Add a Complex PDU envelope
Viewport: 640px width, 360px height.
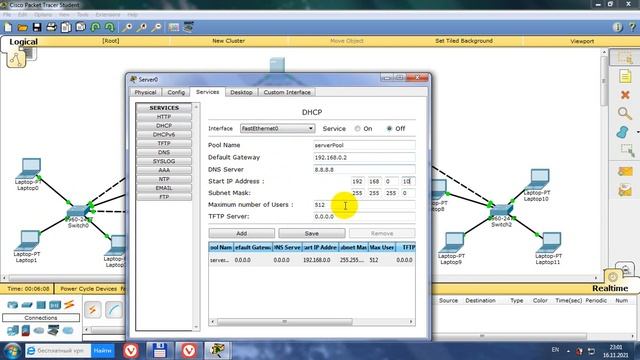[x=625, y=190]
